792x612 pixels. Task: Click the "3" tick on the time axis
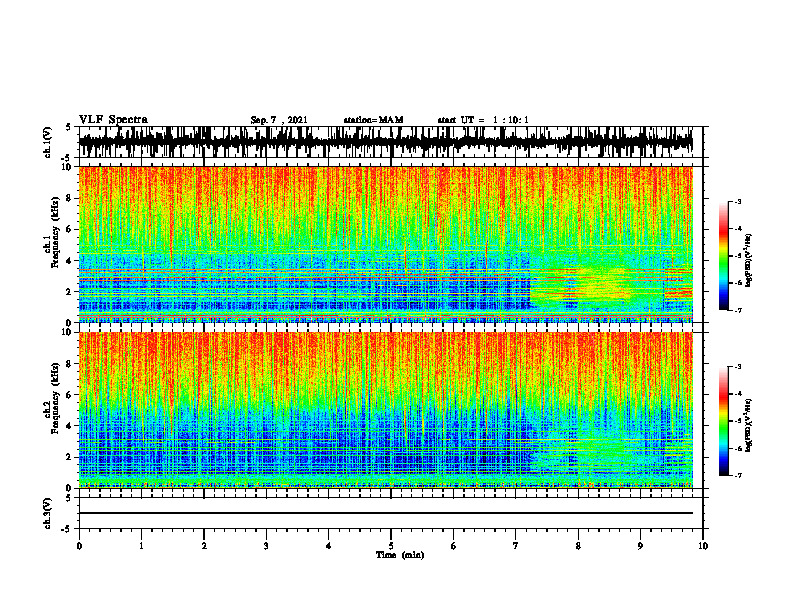click(266, 546)
